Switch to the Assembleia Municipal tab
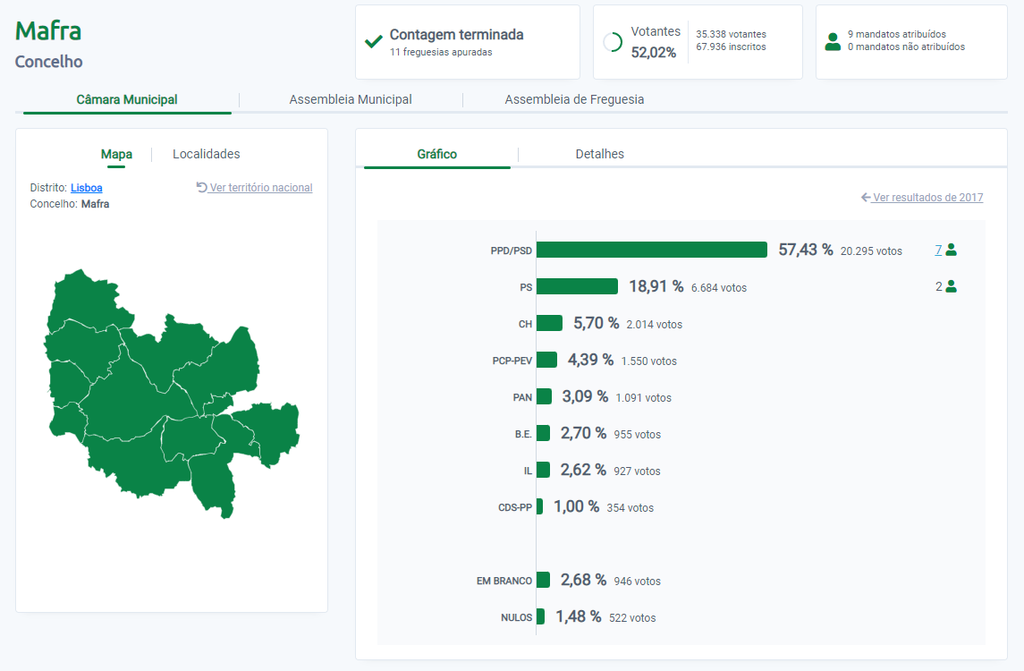Image resolution: width=1024 pixels, height=671 pixels. [350, 100]
